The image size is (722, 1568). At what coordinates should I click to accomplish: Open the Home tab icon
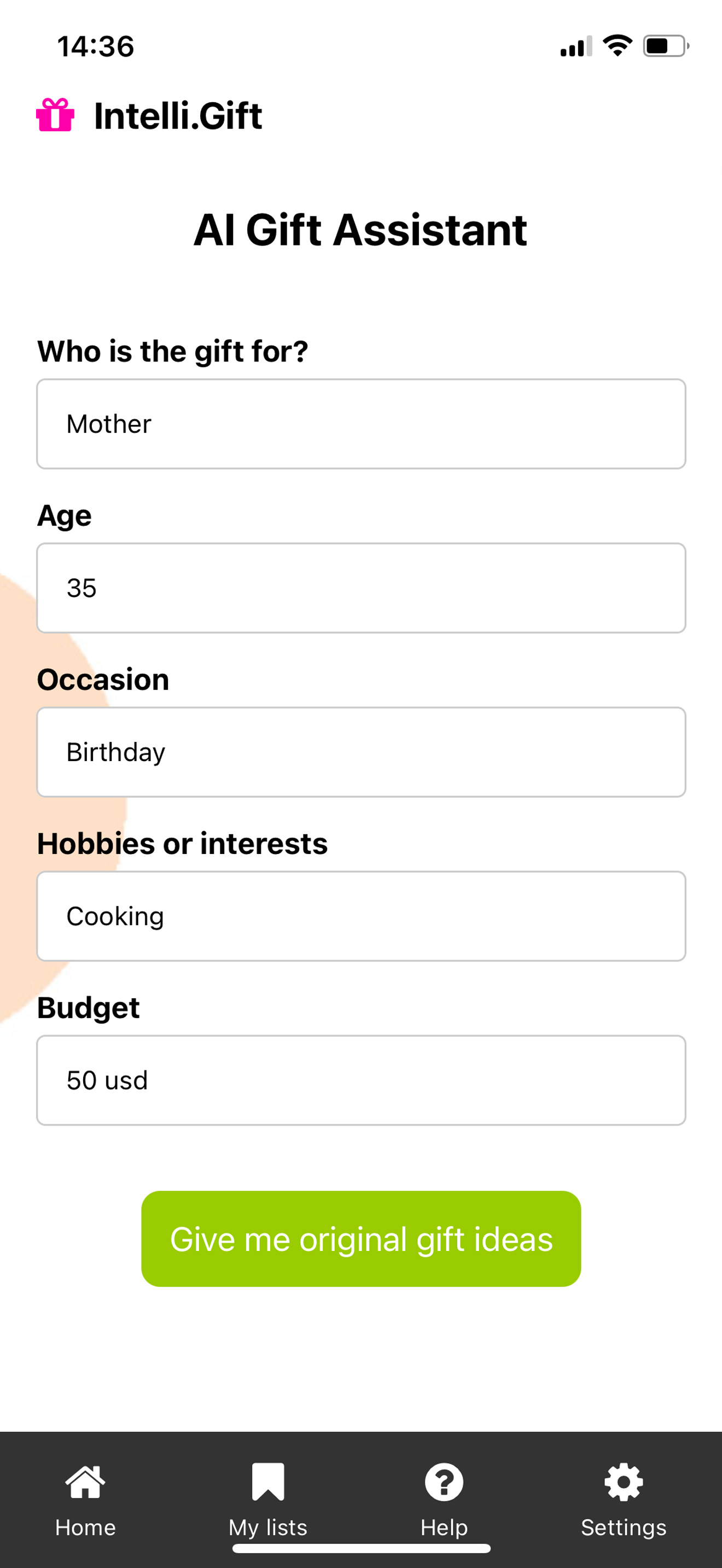point(85,1482)
